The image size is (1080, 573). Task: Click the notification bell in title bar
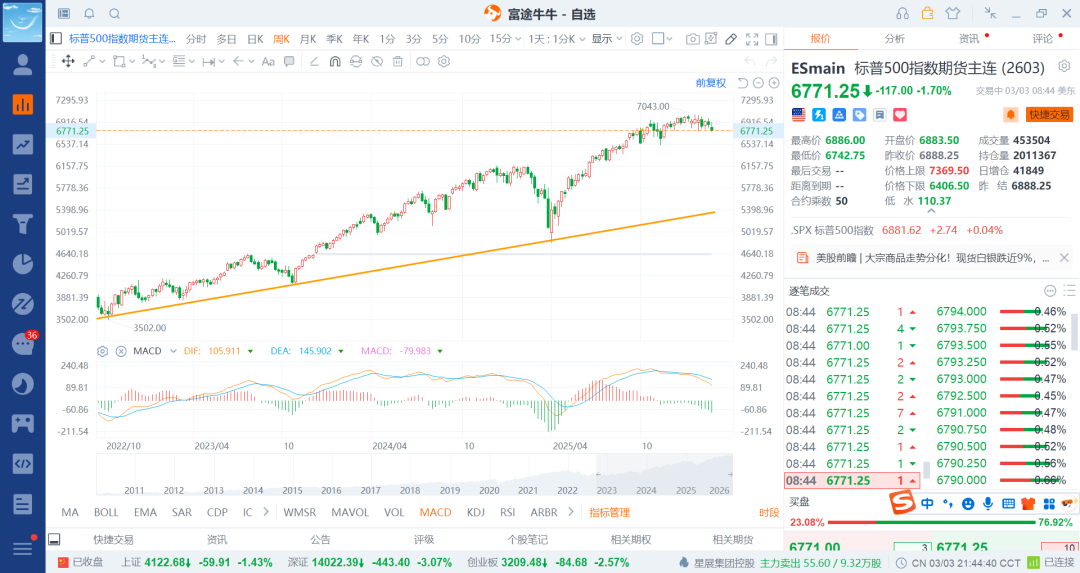click(x=90, y=14)
